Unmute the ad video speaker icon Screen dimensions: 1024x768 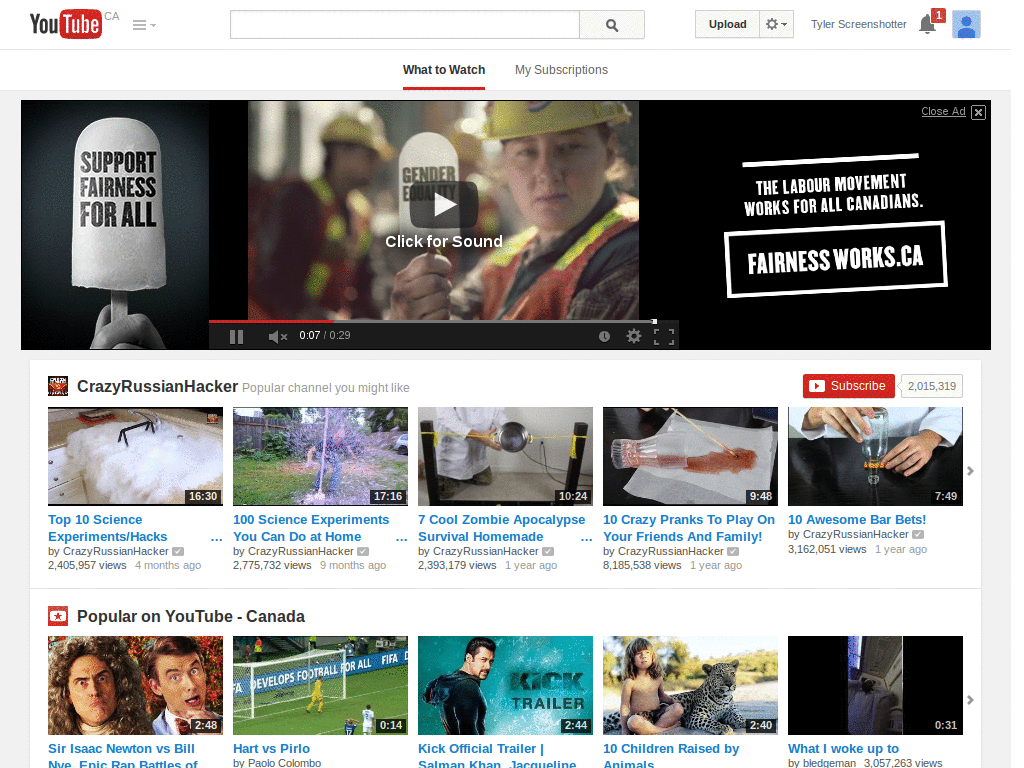pyautogui.click(x=278, y=336)
